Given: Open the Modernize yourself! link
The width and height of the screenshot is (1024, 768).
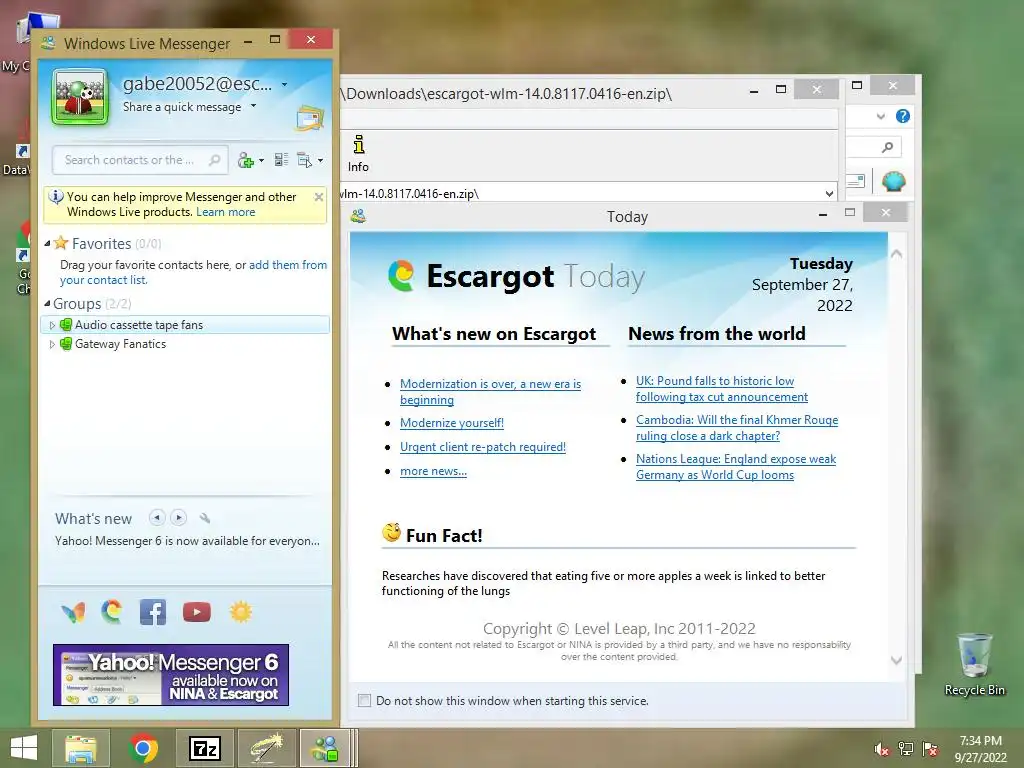Looking at the screenshot, I should (452, 423).
